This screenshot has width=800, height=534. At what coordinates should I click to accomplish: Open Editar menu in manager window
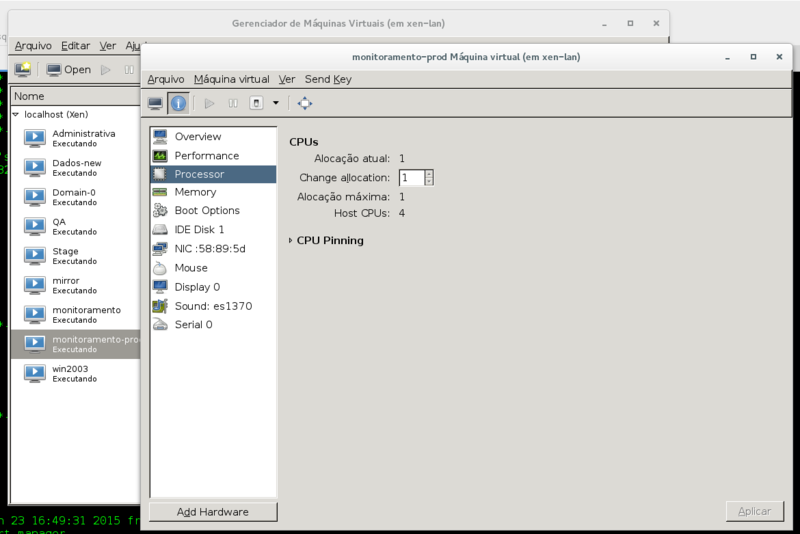76,46
